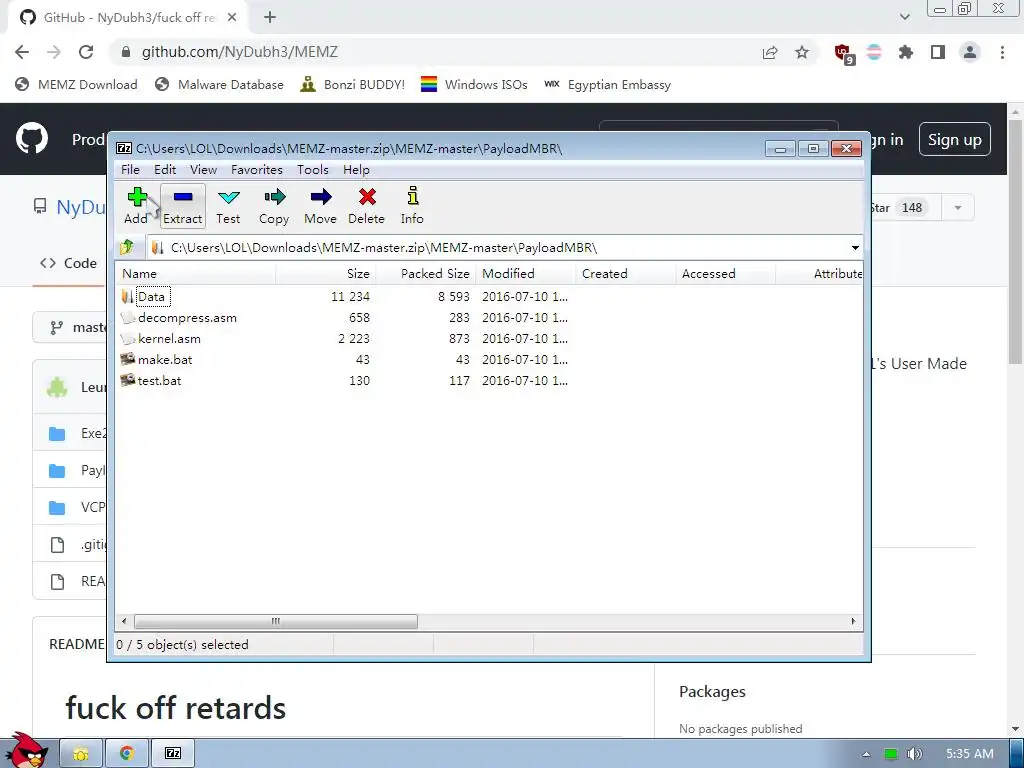
Task: Open the Egyptian Embassy bookmark
Action: click(x=607, y=84)
